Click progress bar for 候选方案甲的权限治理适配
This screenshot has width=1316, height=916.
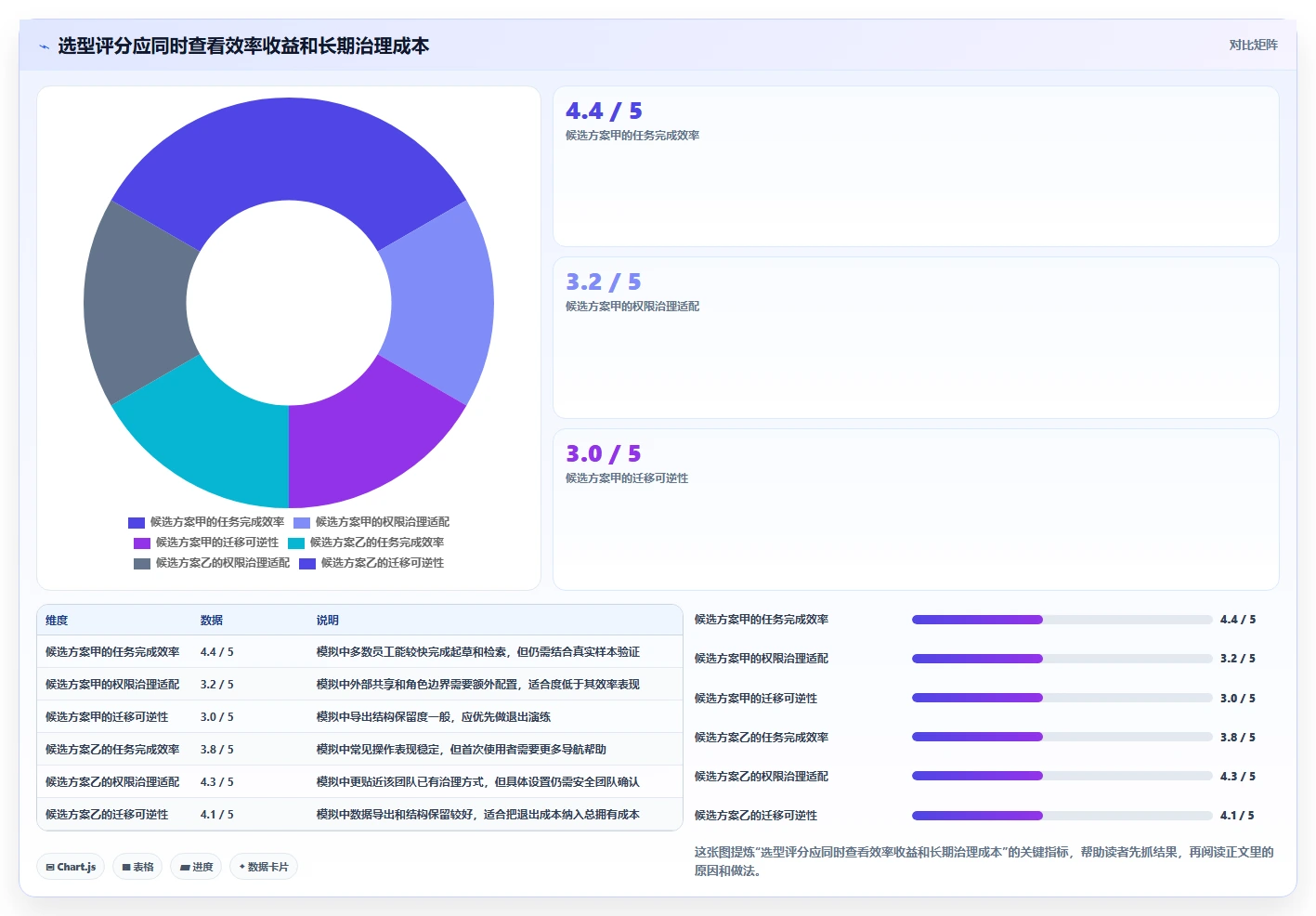click(x=1062, y=659)
